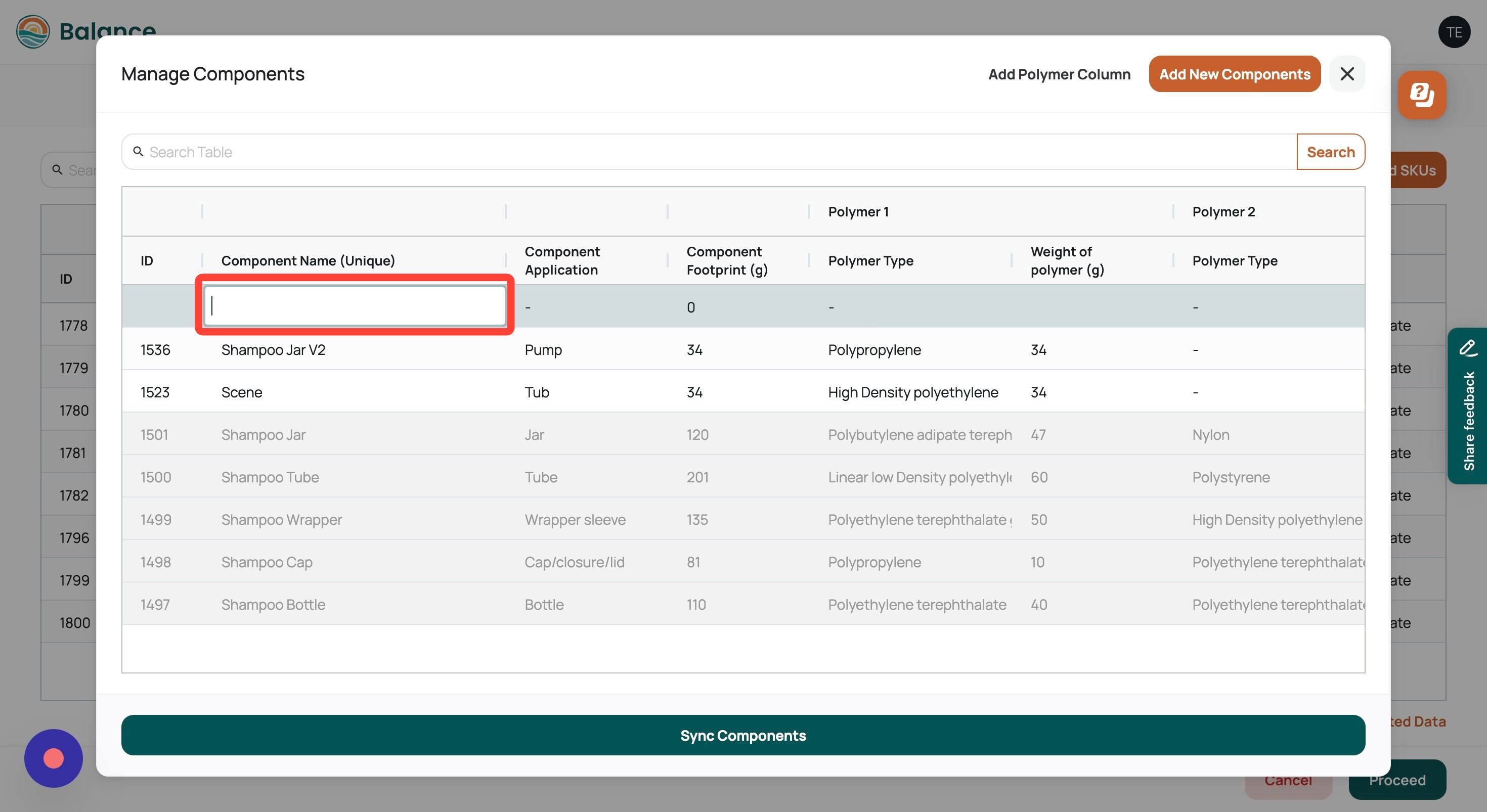The image size is (1487, 812).
Task: Click the Bottle application cell
Action: (x=544, y=604)
